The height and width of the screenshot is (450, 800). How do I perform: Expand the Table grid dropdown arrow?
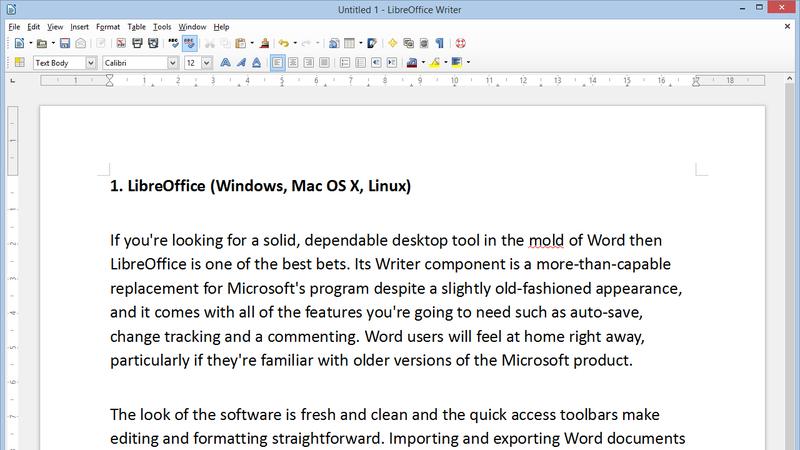(x=361, y=44)
